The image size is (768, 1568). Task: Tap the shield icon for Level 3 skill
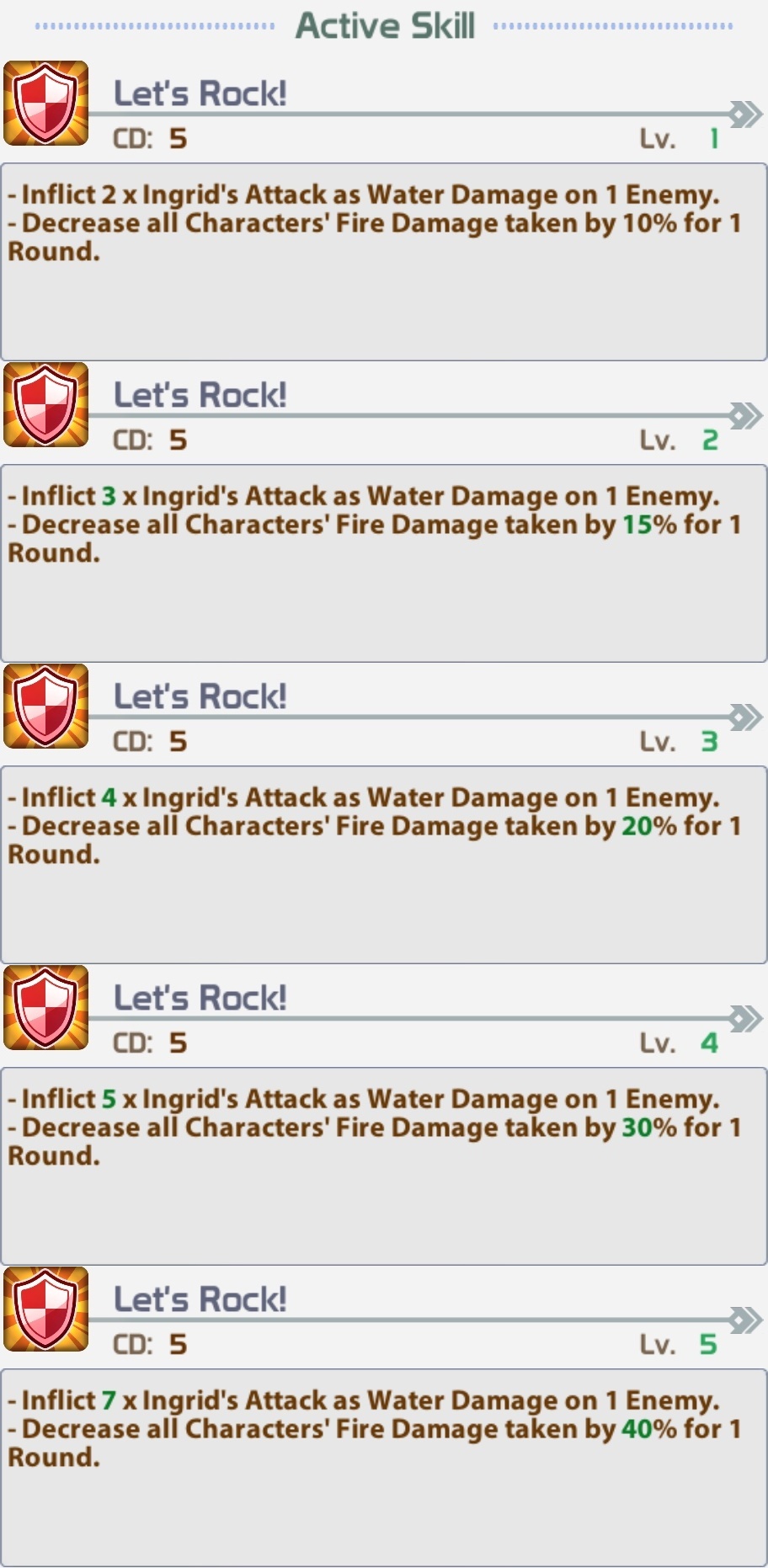(x=46, y=707)
